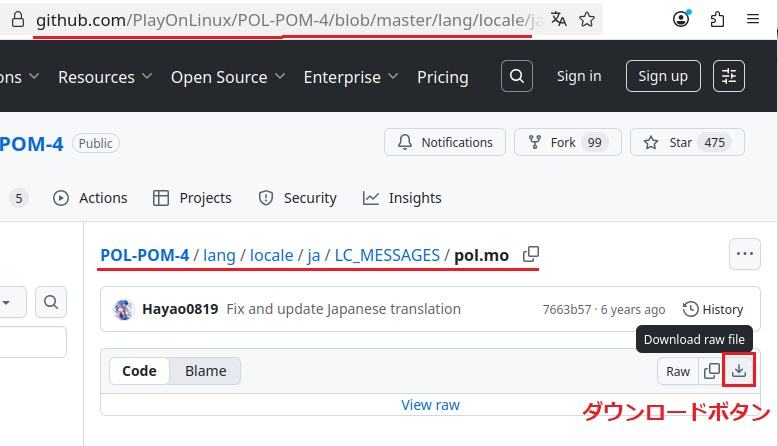This screenshot has height=446, width=778.
Task: Open the Actions repository tab
Action: tap(90, 198)
